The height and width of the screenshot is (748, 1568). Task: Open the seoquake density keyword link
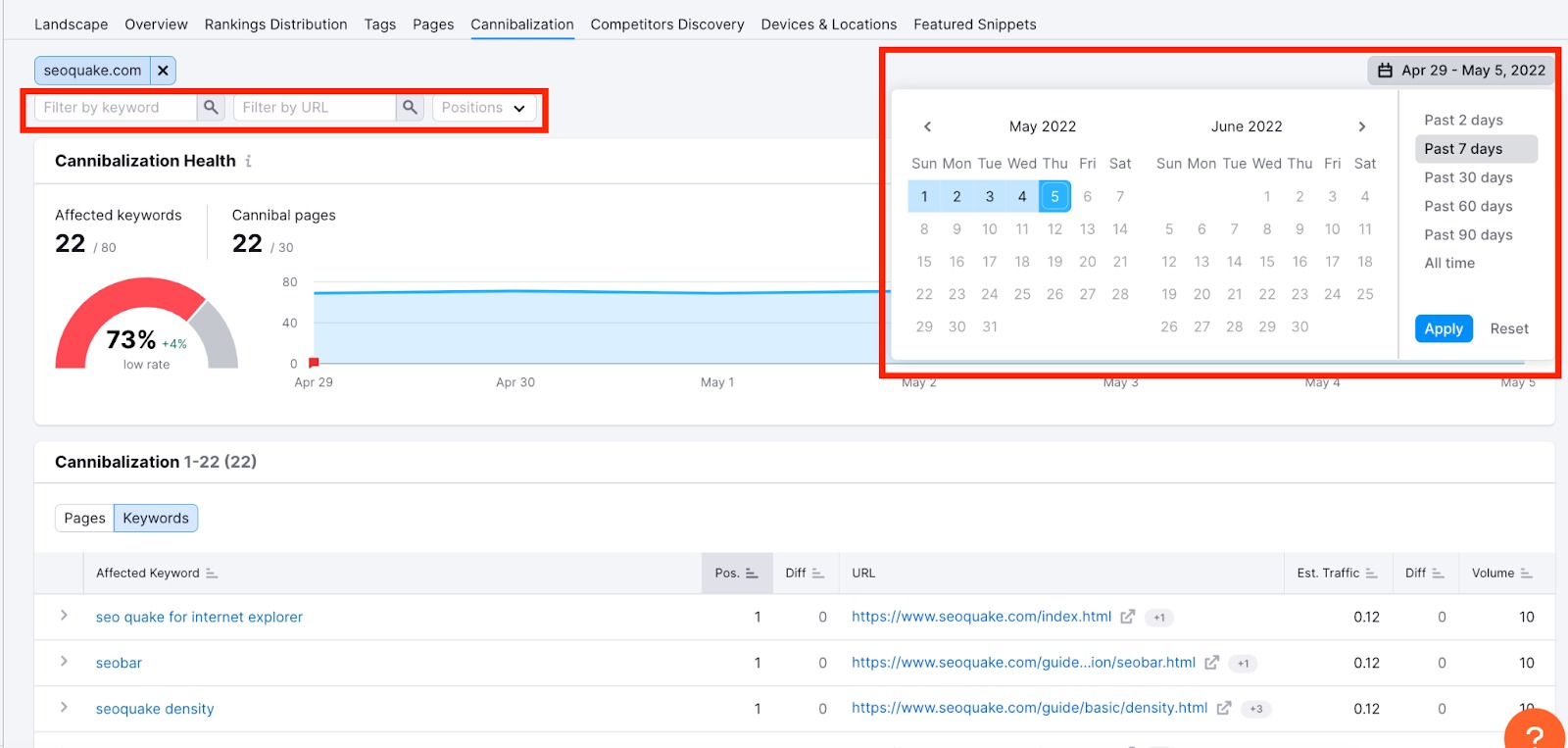155,709
